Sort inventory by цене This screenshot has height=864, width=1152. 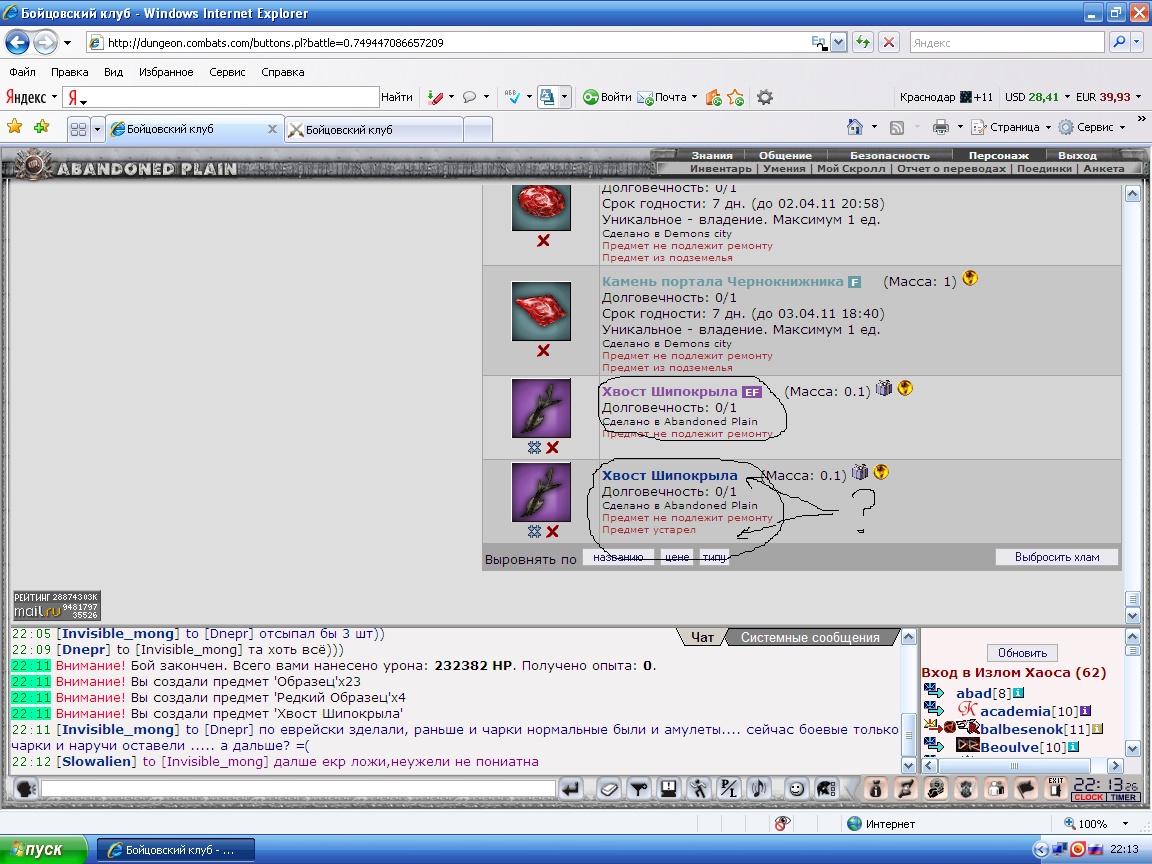coord(677,557)
